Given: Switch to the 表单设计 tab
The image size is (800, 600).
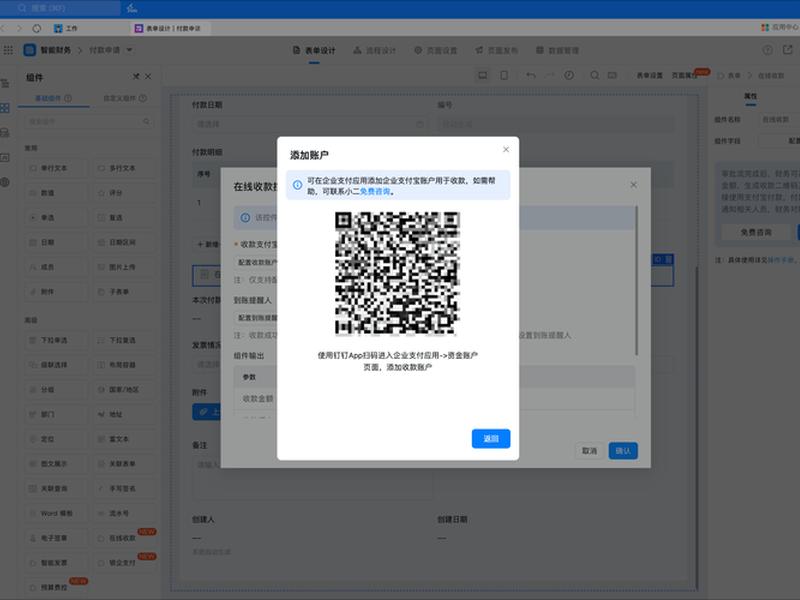Looking at the screenshot, I should (314, 51).
